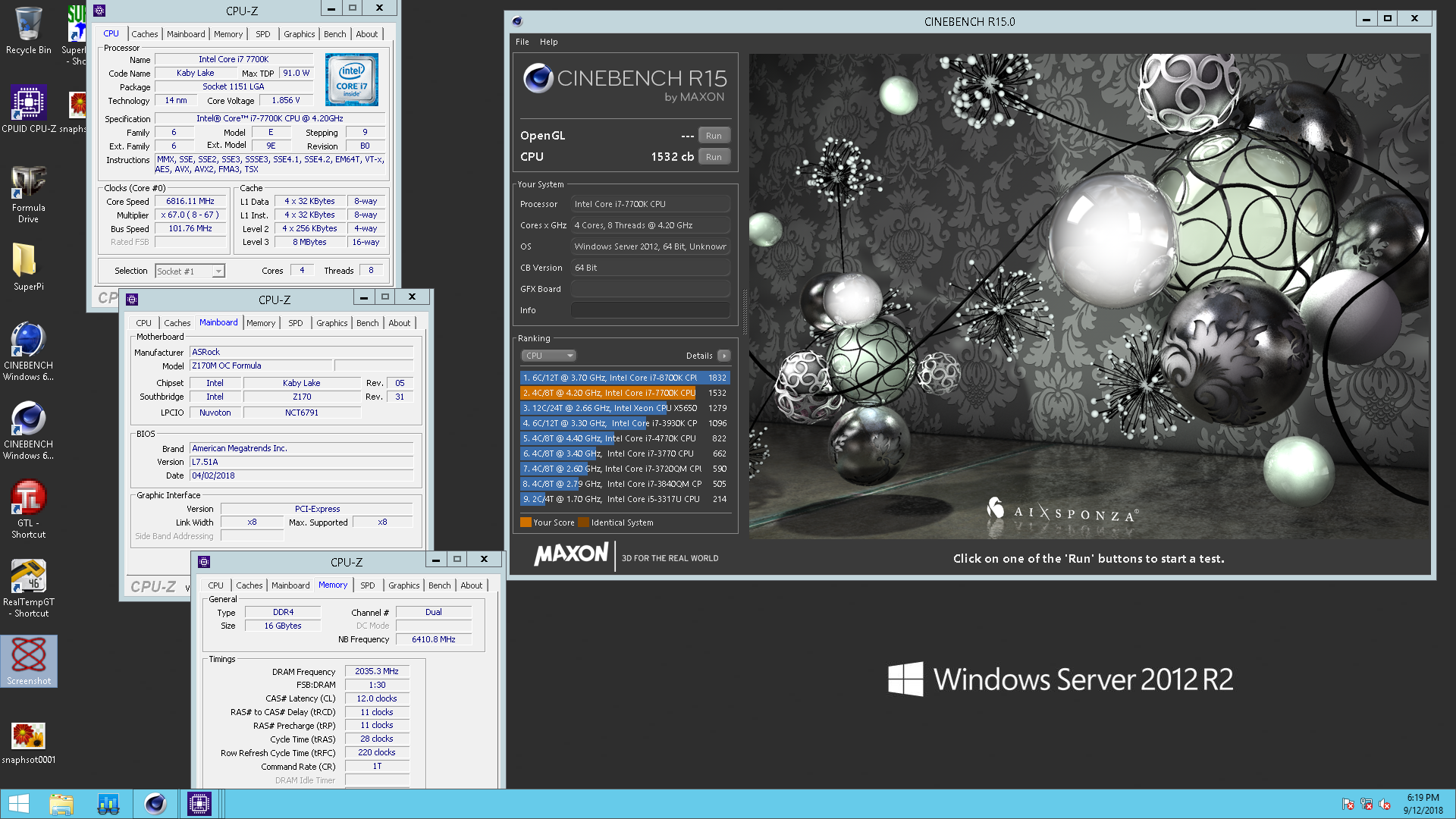1456x819 pixels.
Task: Open About tab in top CPU-Z window
Action: click(366, 34)
